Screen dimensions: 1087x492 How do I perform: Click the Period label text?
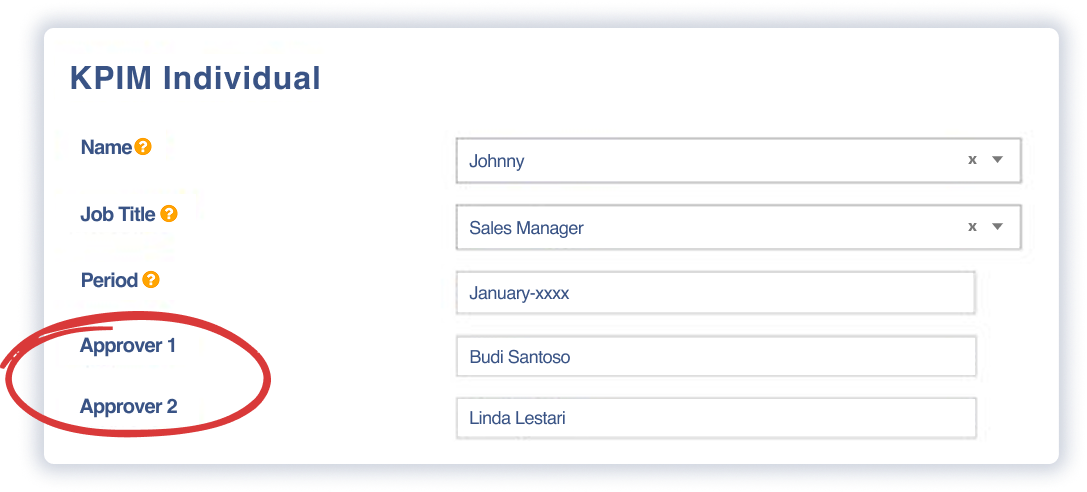click(x=108, y=280)
